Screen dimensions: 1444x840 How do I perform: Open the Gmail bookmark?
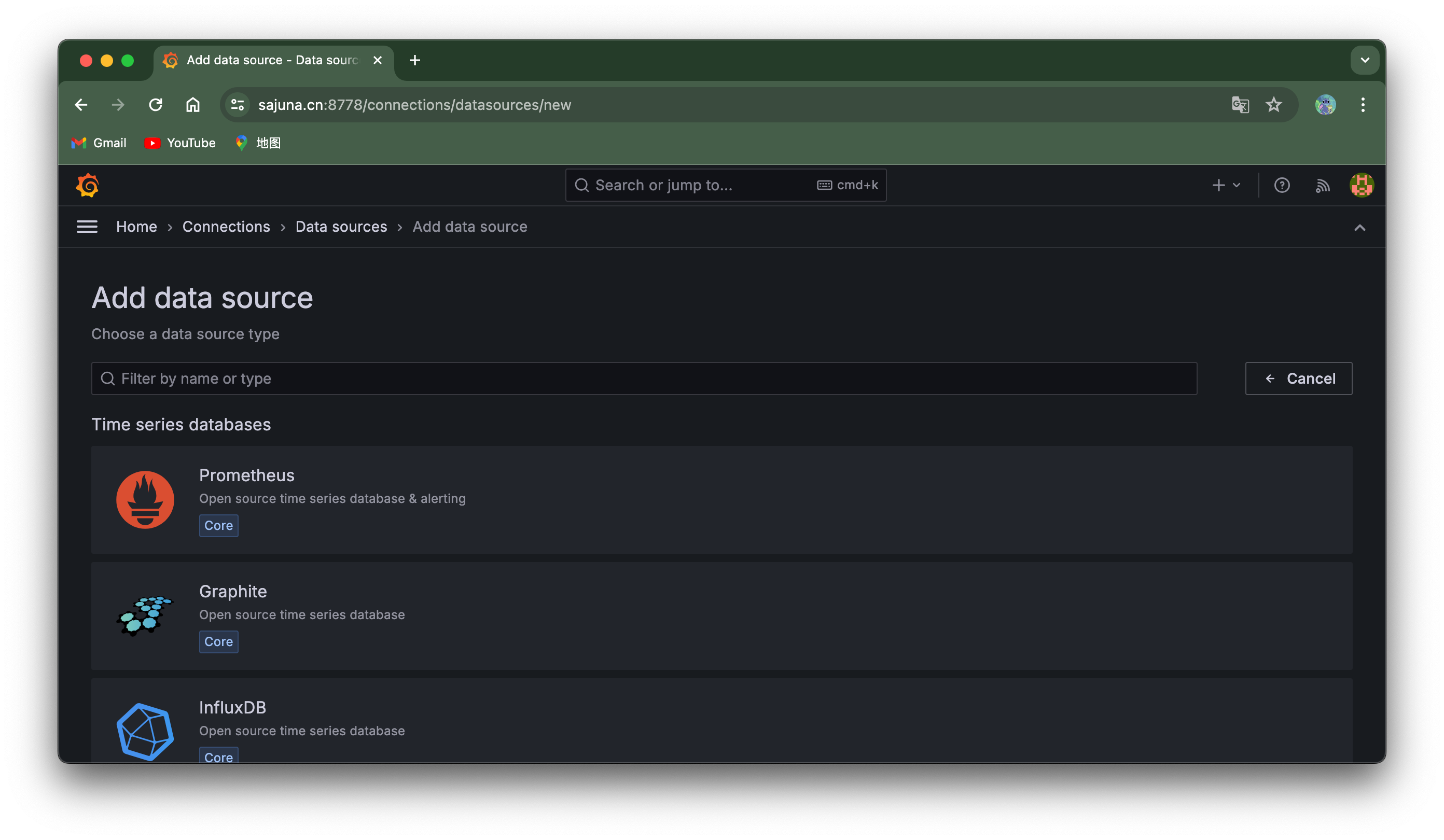coord(99,143)
